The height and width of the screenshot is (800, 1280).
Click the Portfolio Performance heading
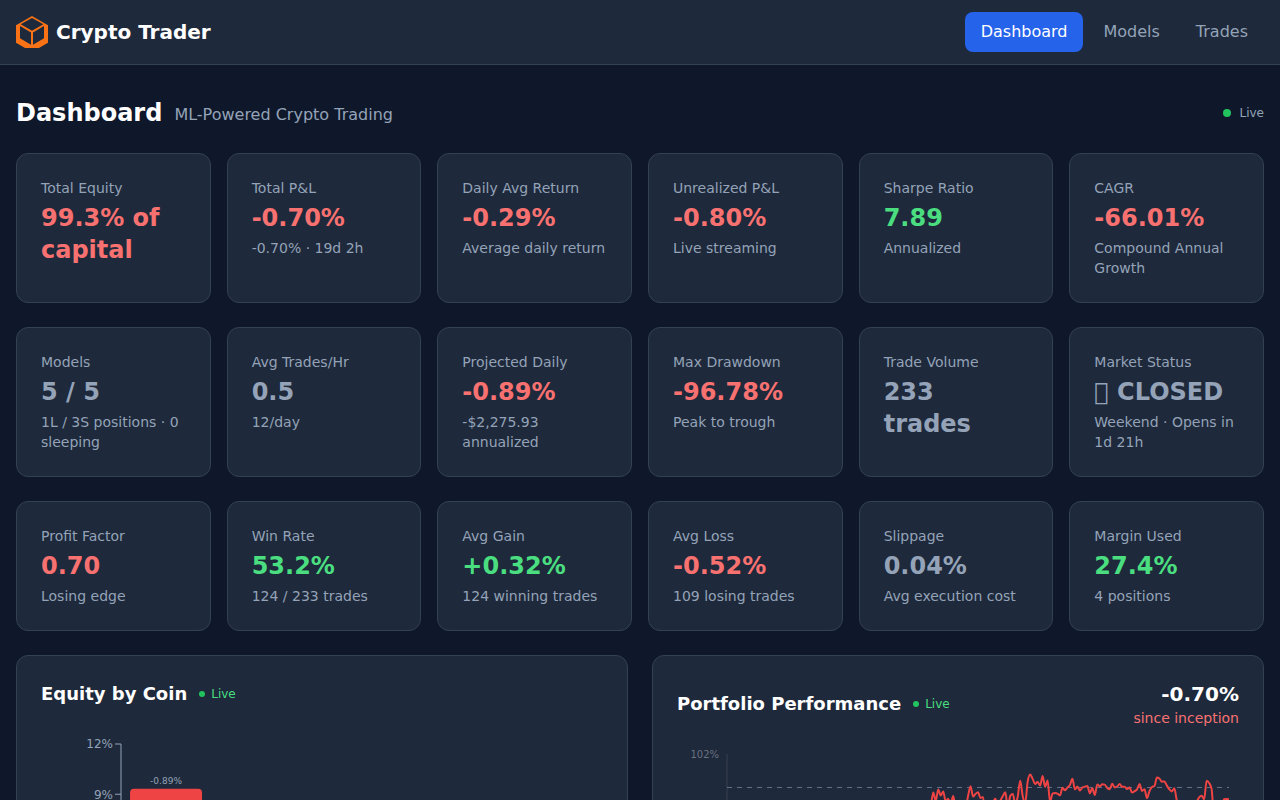[789, 704]
